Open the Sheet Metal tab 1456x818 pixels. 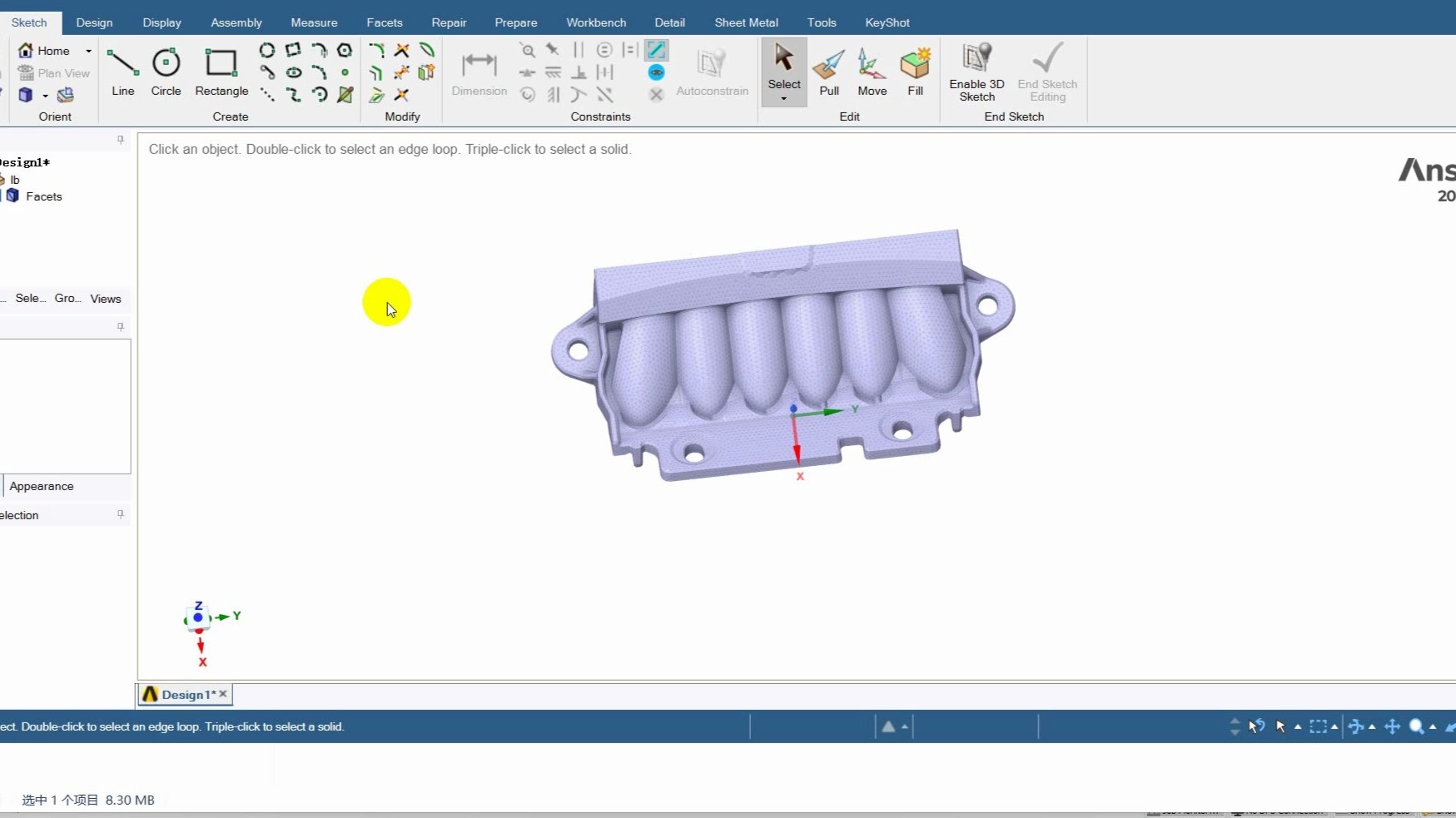[745, 22]
